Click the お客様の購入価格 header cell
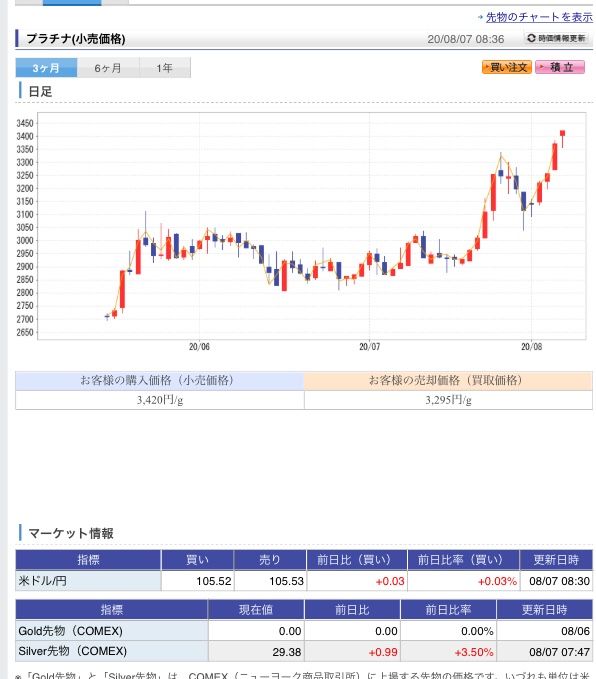 coord(160,381)
